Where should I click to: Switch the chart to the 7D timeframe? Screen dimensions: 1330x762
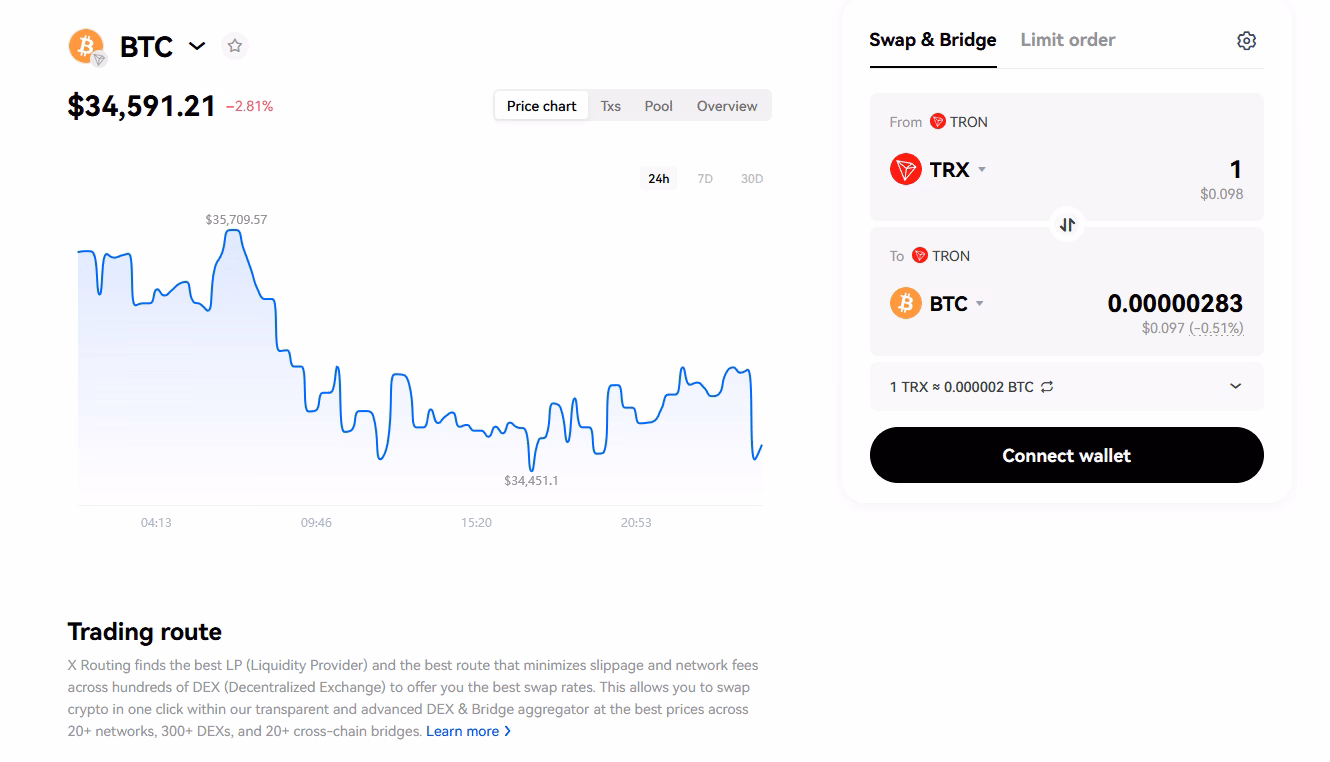click(x=705, y=177)
